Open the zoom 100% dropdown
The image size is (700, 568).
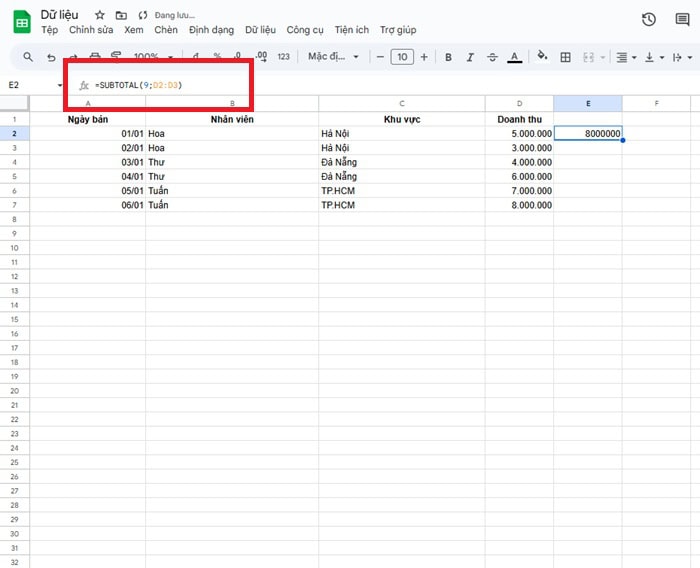(x=152, y=57)
